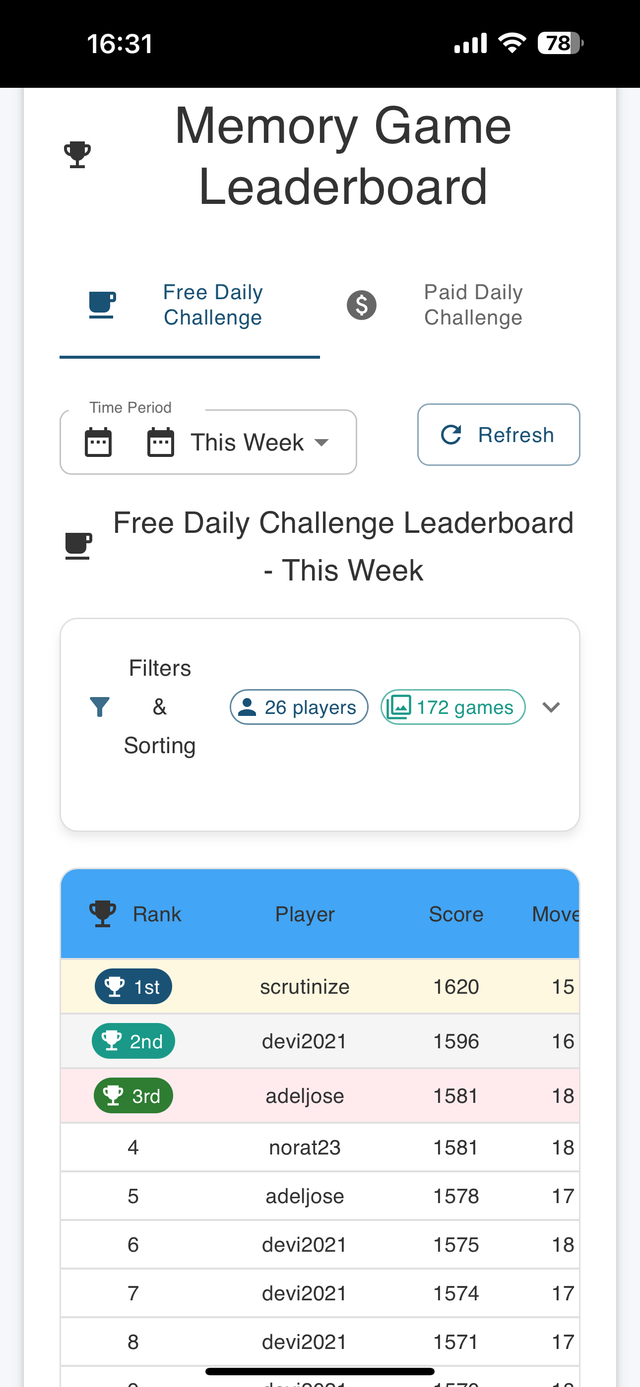Expand the Filters & Sorting panel chevron
The width and height of the screenshot is (640, 1387).
pyautogui.click(x=551, y=707)
